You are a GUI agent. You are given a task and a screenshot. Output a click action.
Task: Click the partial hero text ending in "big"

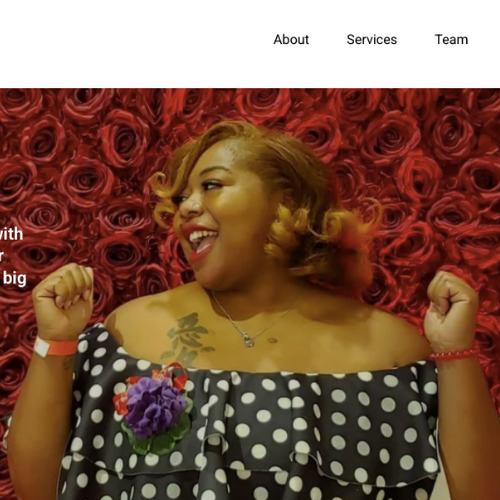tap(14, 279)
